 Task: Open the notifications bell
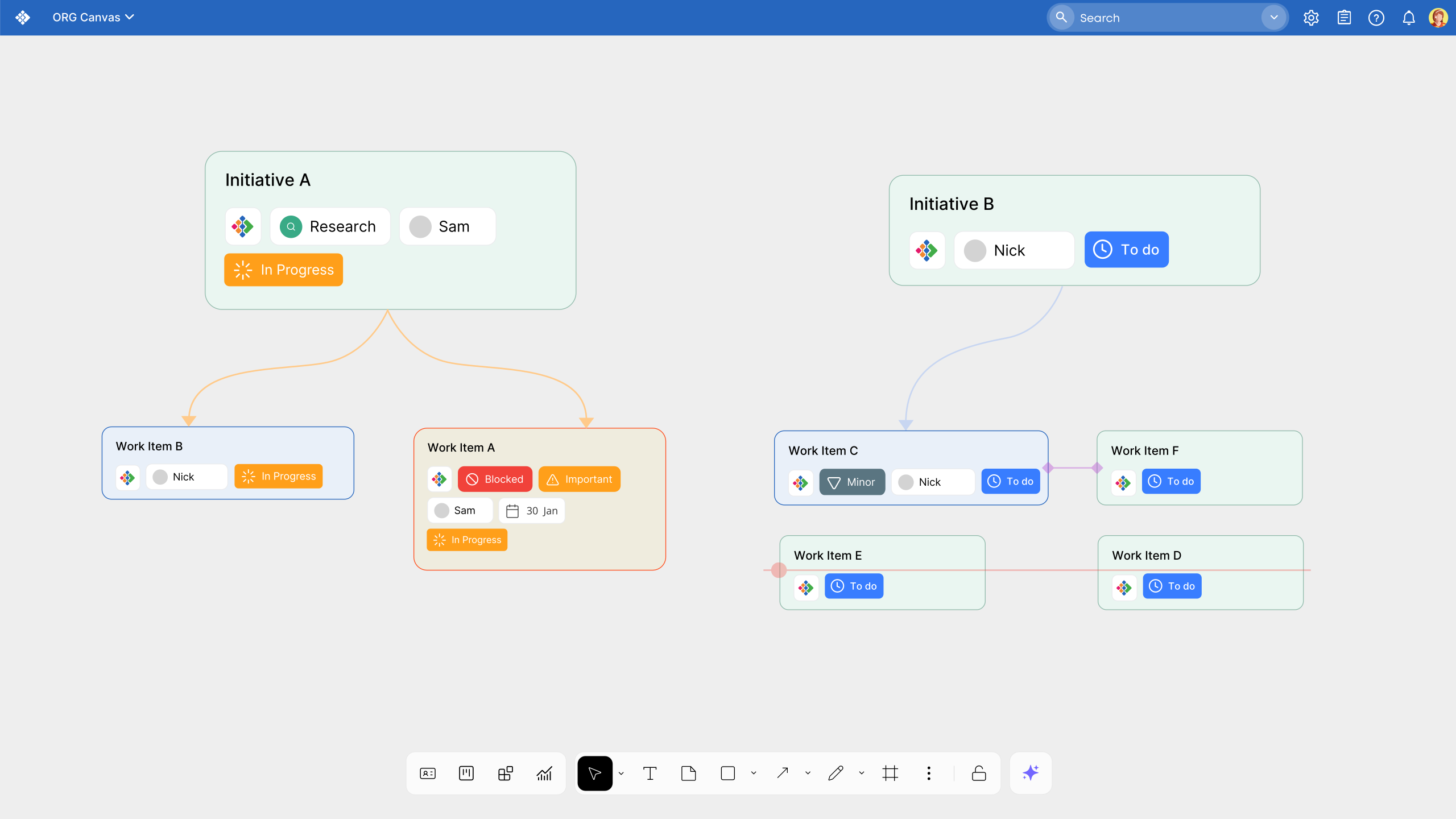point(1408,18)
